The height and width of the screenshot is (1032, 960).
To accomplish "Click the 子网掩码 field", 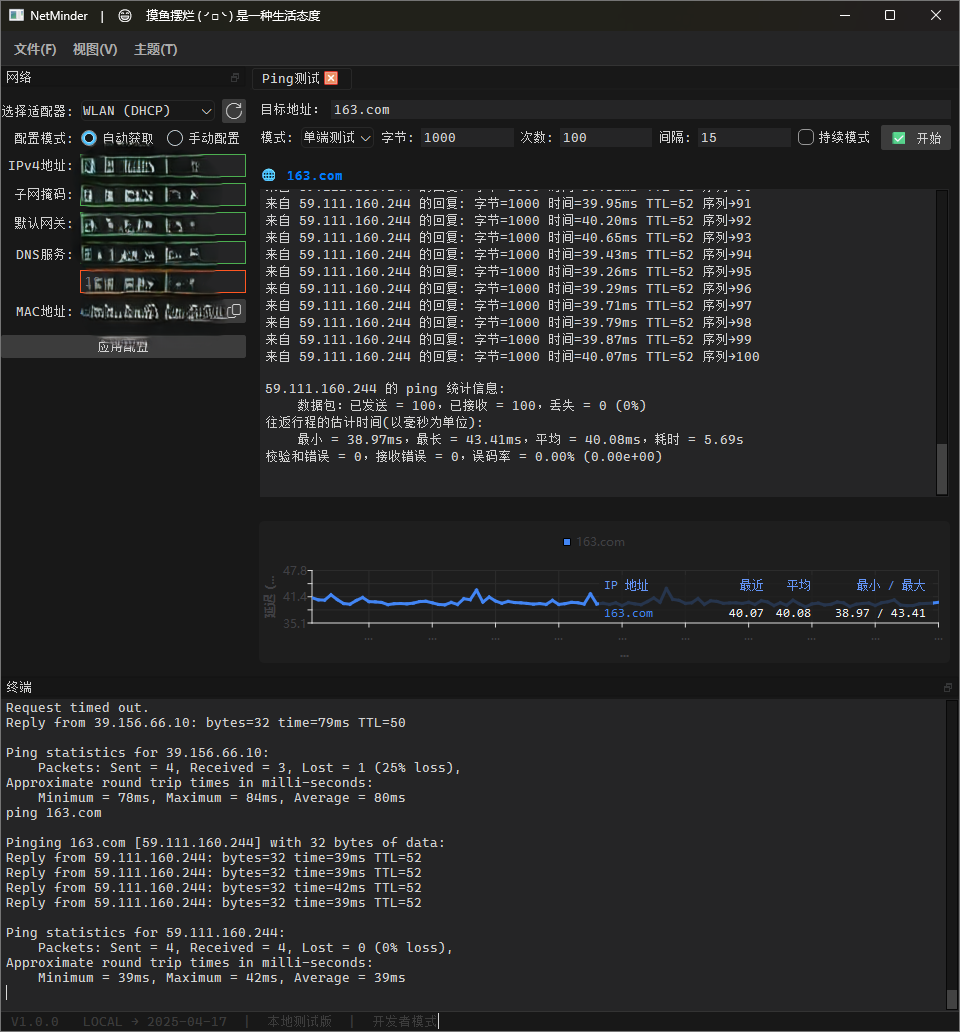I will (x=163, y=195).
